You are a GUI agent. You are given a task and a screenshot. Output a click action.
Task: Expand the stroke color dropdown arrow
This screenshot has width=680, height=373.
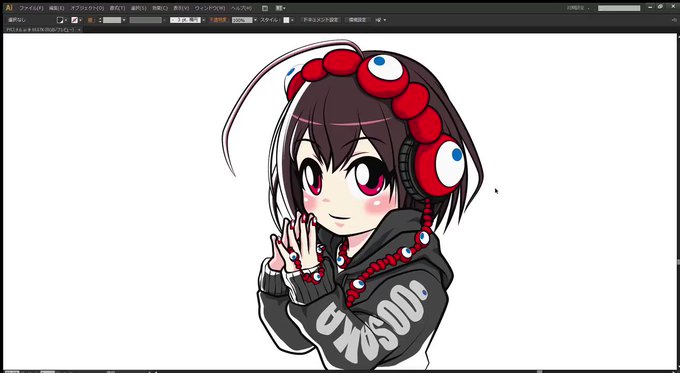80,20
